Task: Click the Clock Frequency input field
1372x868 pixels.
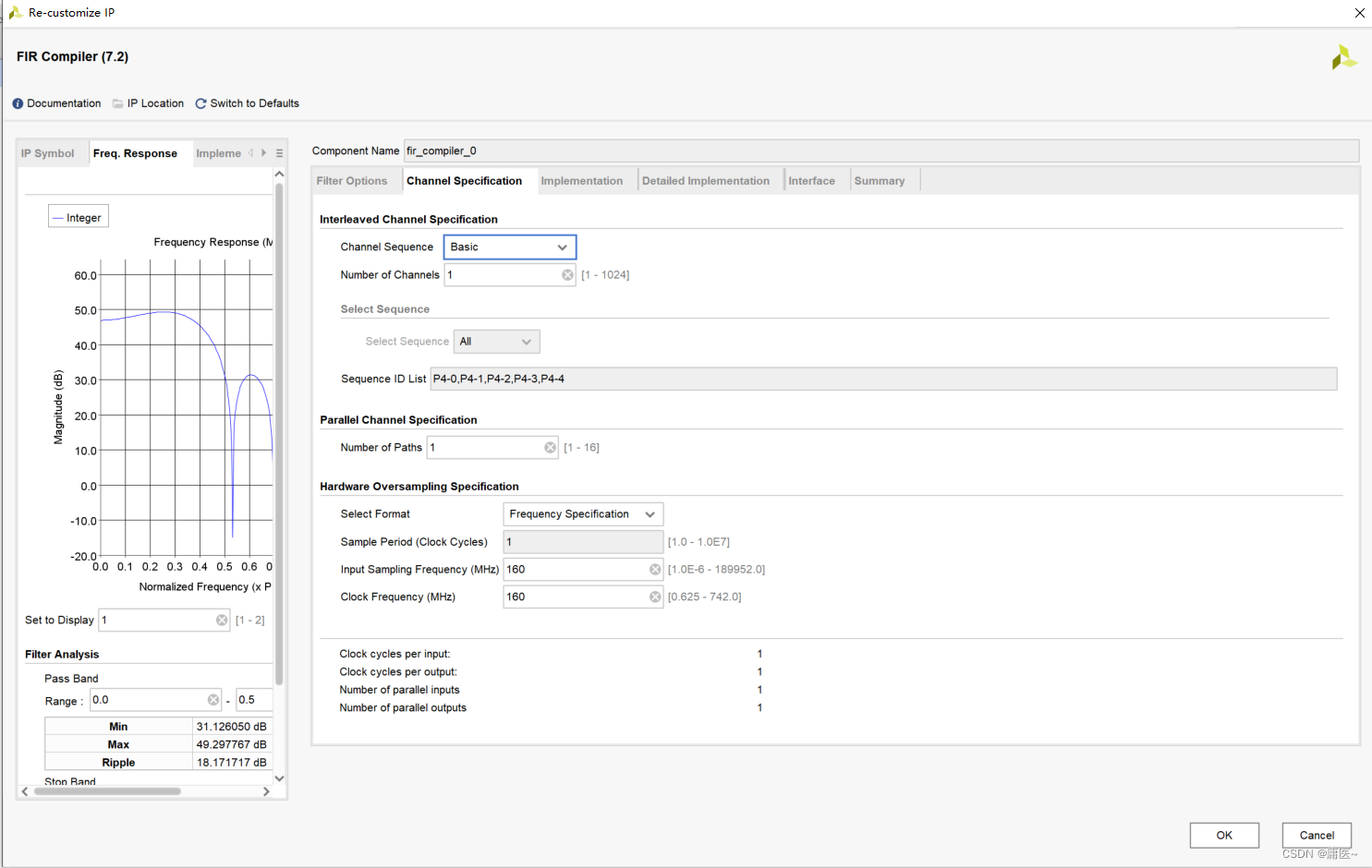Action: pos(583,597)
